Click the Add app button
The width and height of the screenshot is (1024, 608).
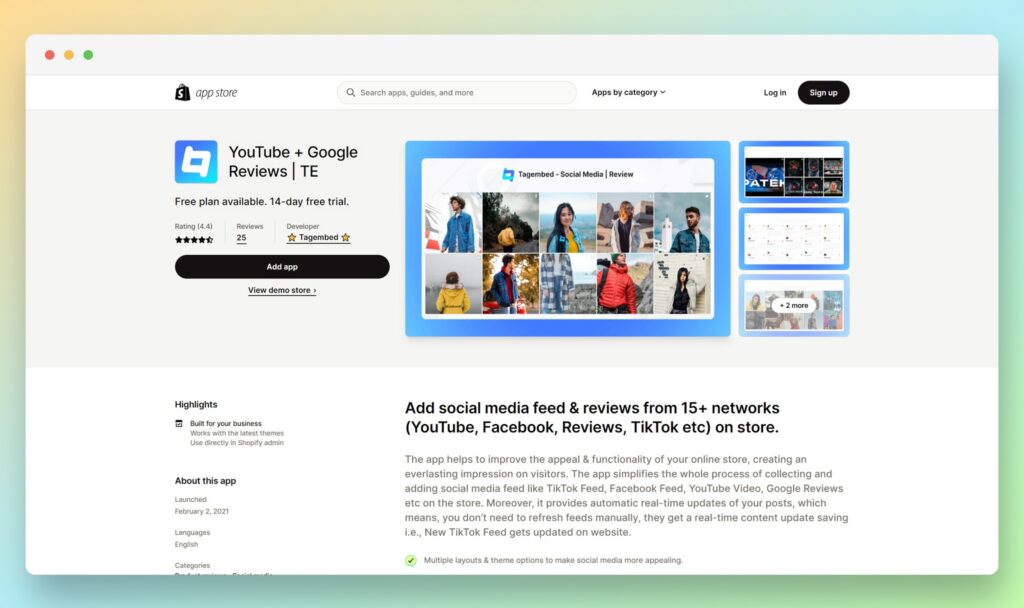(x=282, y=266)
